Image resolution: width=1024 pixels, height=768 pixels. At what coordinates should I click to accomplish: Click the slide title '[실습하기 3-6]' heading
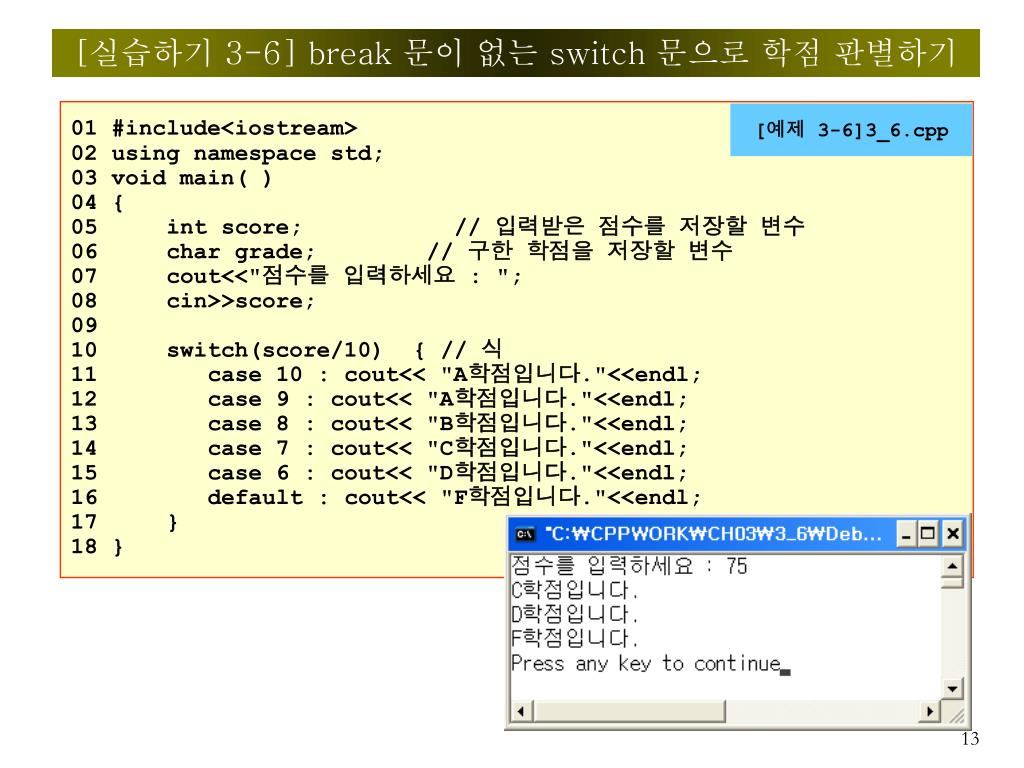(516, 53)
